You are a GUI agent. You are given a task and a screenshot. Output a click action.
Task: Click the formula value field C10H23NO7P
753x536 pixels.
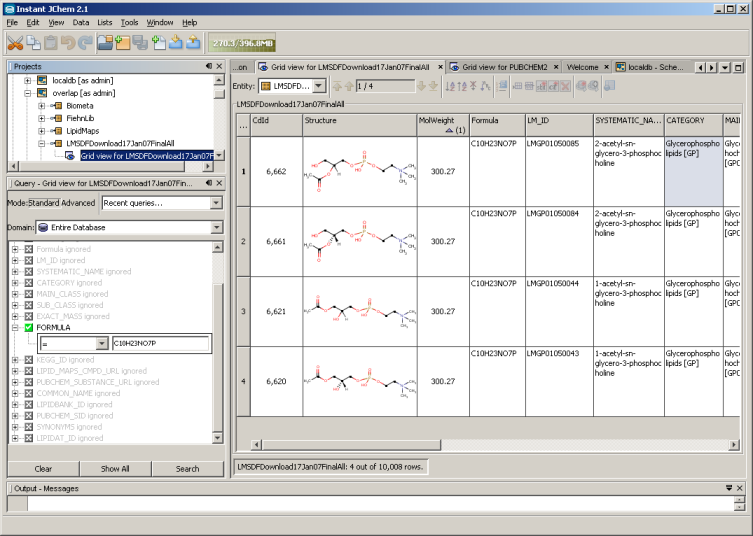[161, 343]
